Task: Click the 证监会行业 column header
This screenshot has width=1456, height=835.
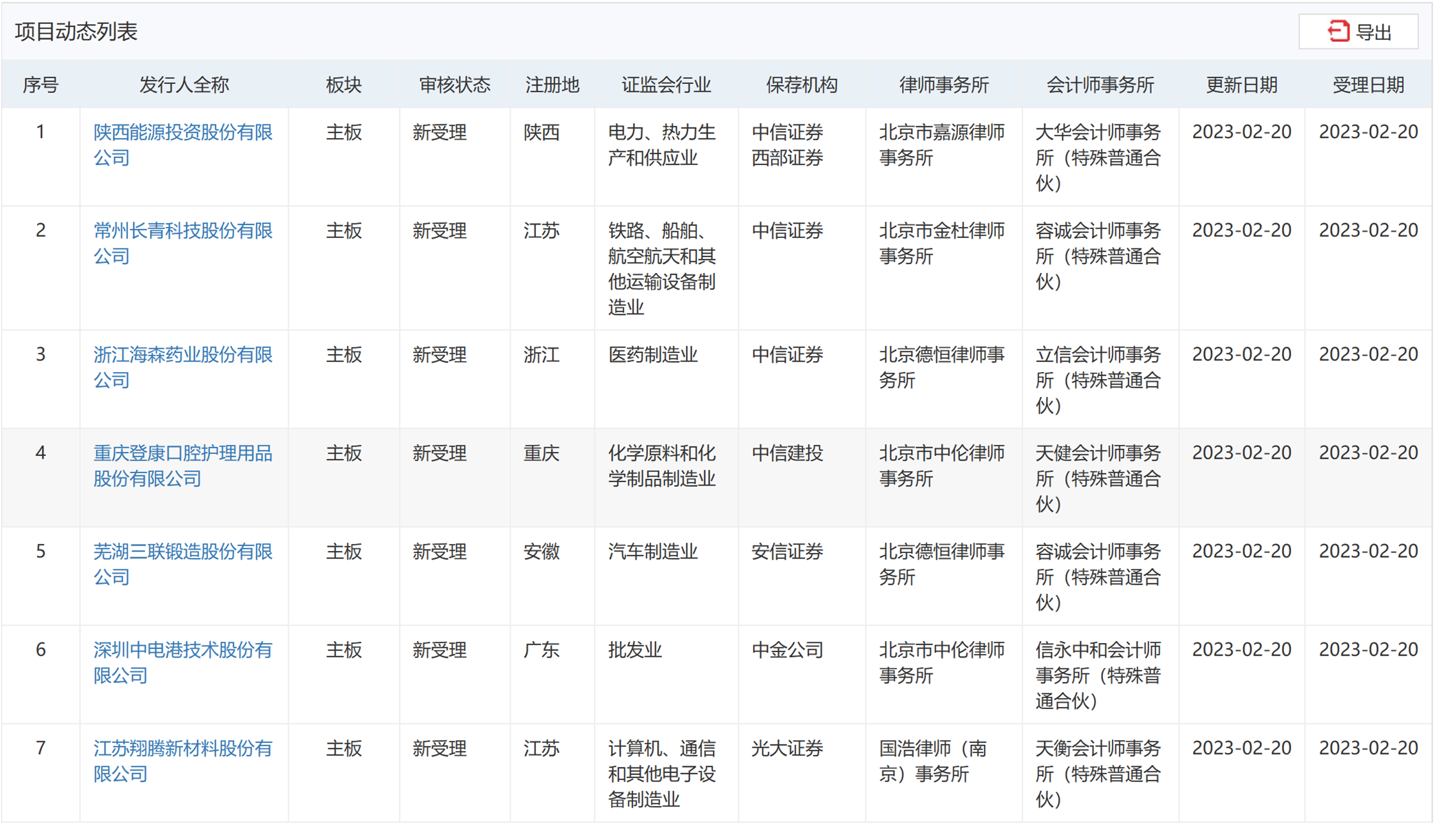Action: (x=666, y=85)
